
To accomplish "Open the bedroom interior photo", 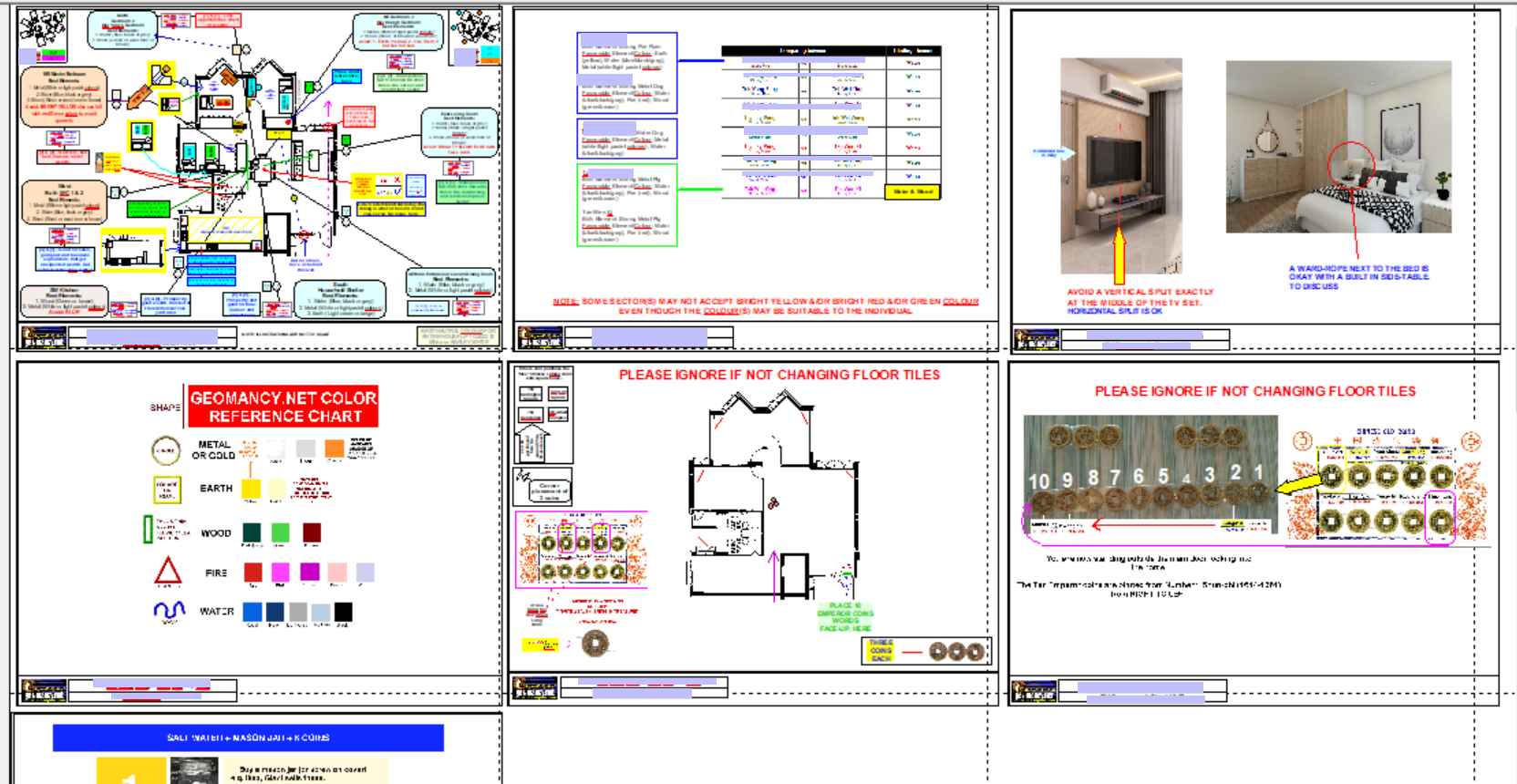I will pos(1337,147).
